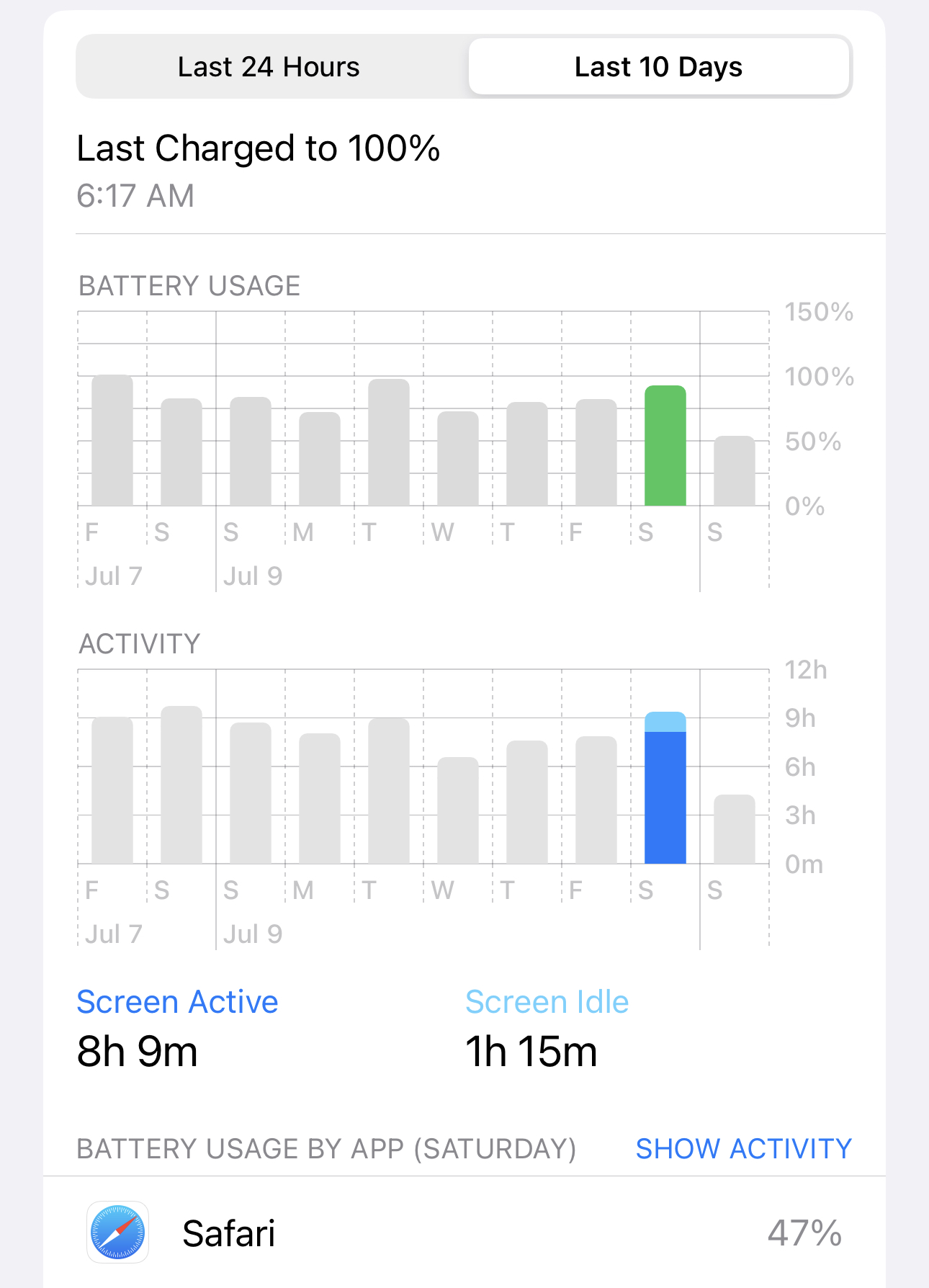Switch to the Last 24 Hours tab
This screenshot has width=929, height=1288.
pyautogui.click(x=269, y=67)
